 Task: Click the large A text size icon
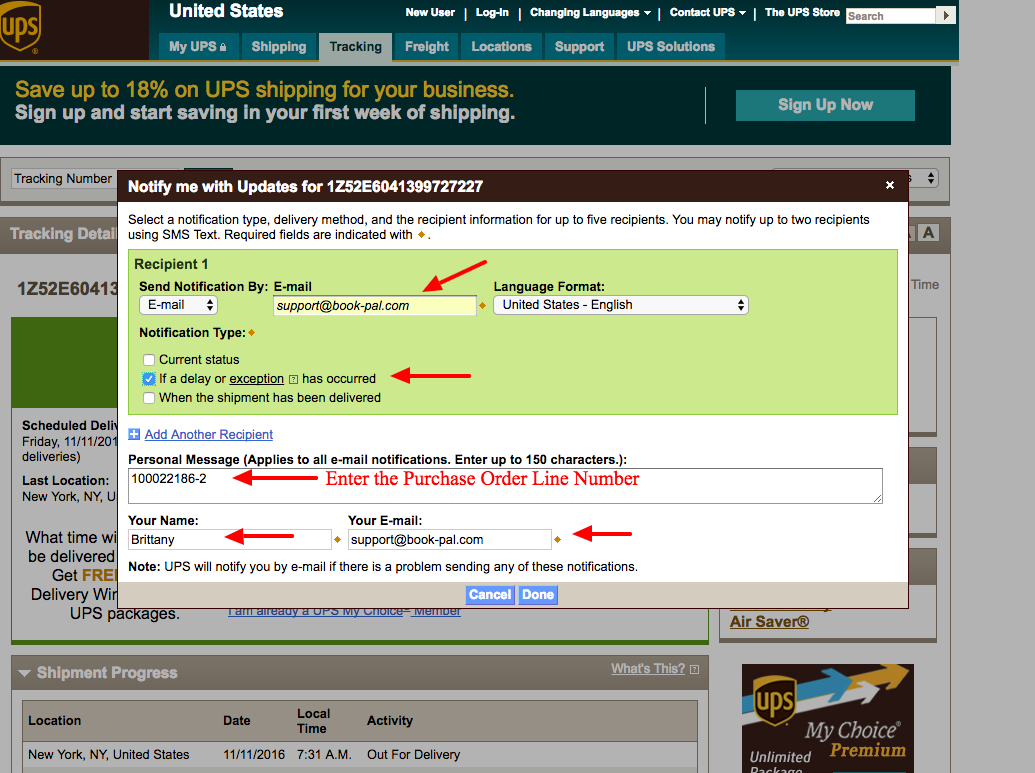(x=929, y=232)
